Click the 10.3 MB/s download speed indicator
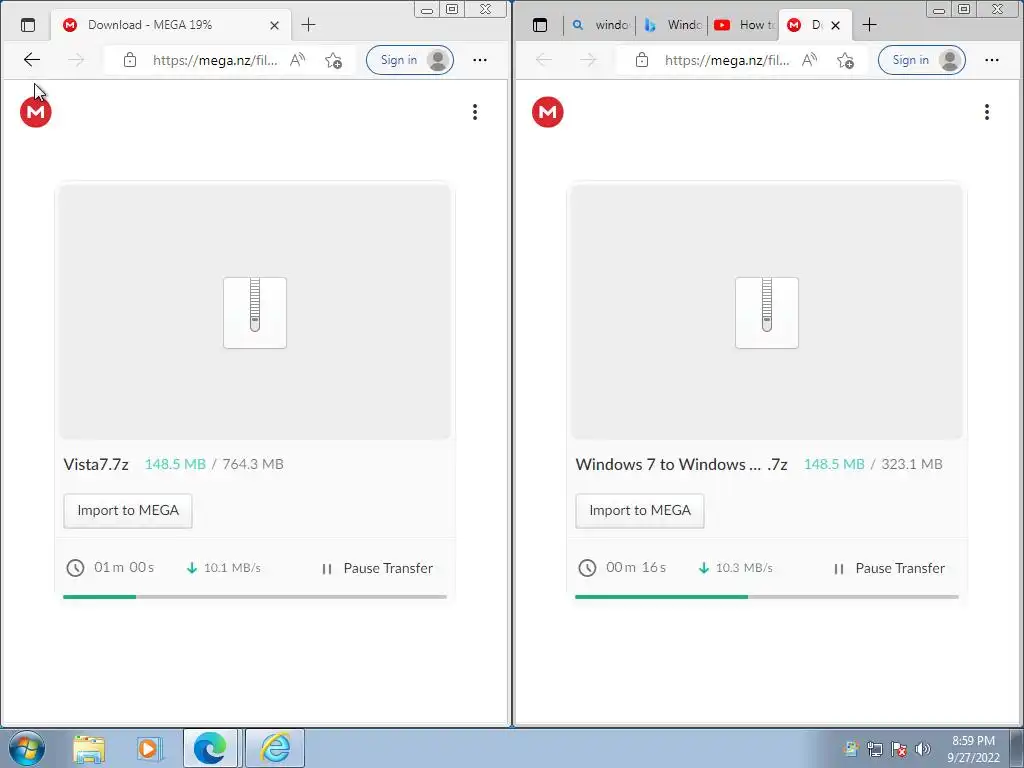 click(736, 568)
